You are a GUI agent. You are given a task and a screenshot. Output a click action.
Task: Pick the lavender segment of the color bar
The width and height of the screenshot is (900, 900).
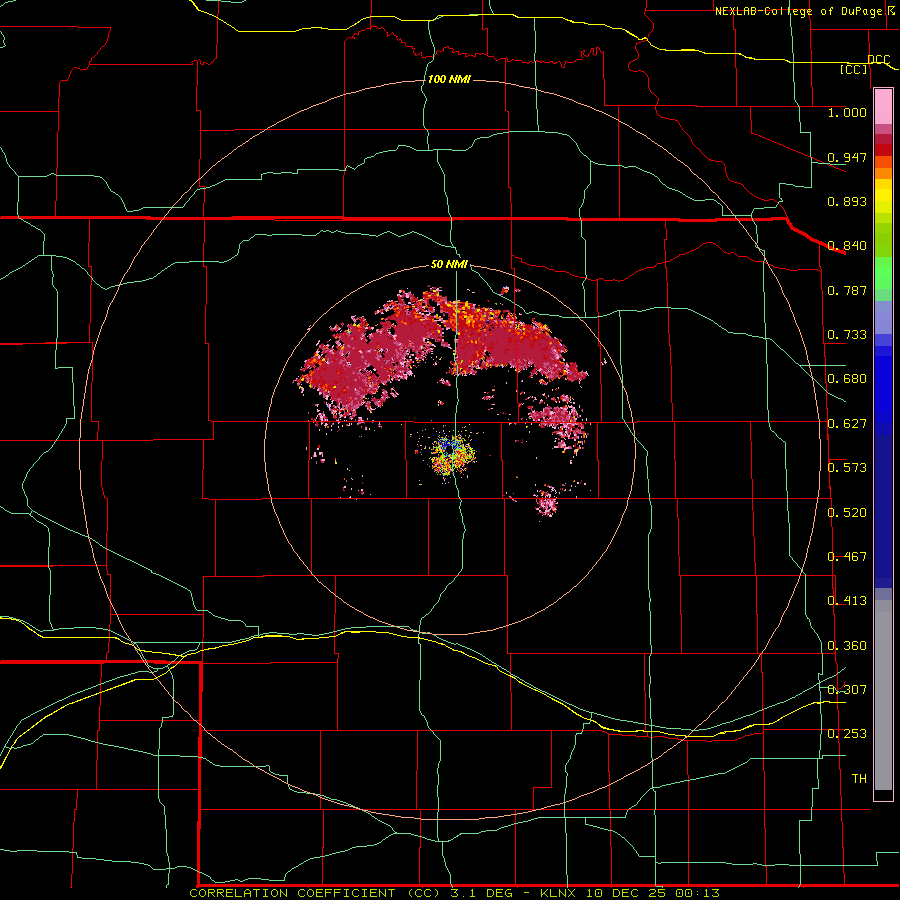tap(883, 318)
